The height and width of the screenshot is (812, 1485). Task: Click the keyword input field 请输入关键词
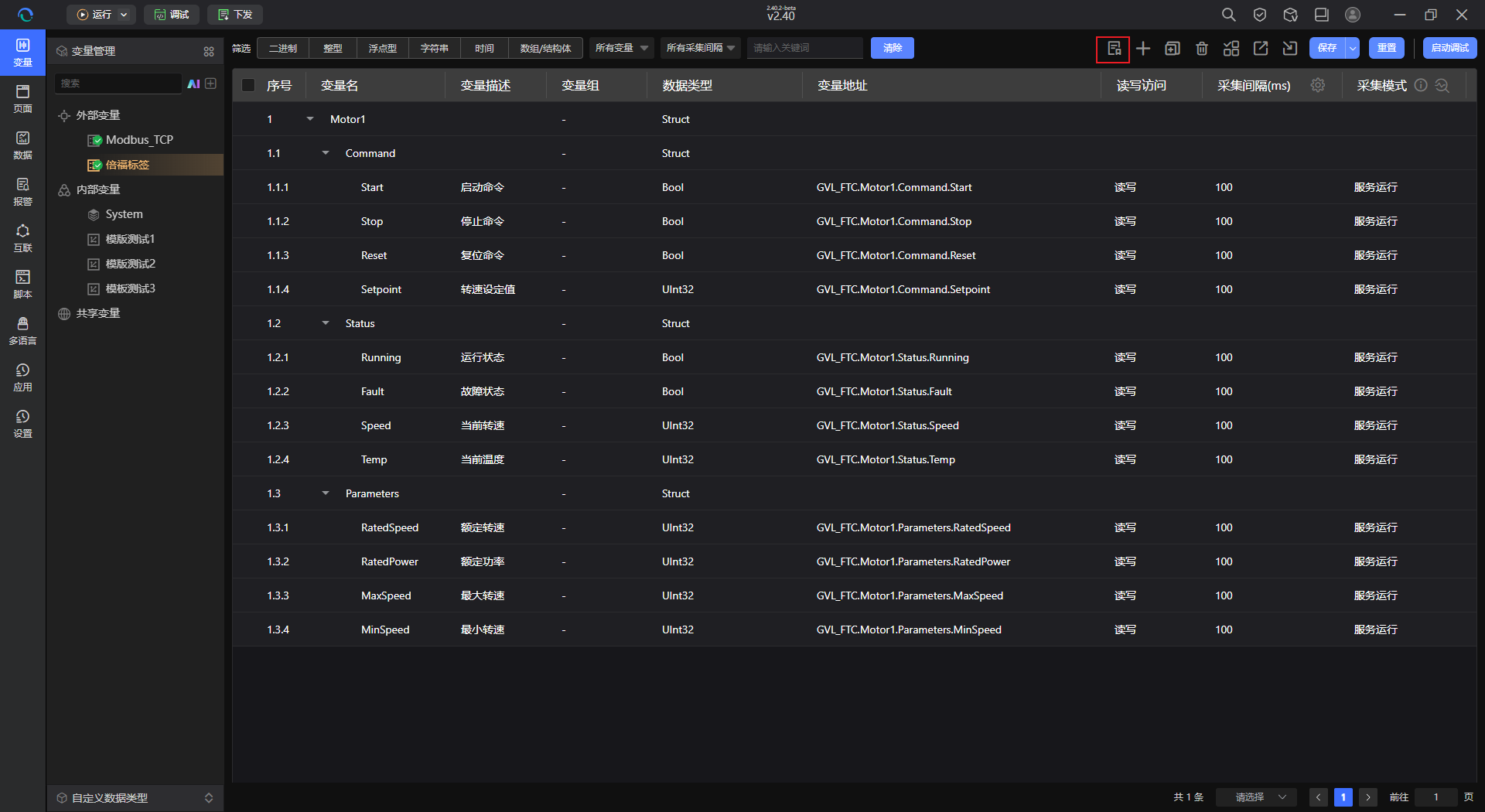pyautogui.click(x=805, y=48)
